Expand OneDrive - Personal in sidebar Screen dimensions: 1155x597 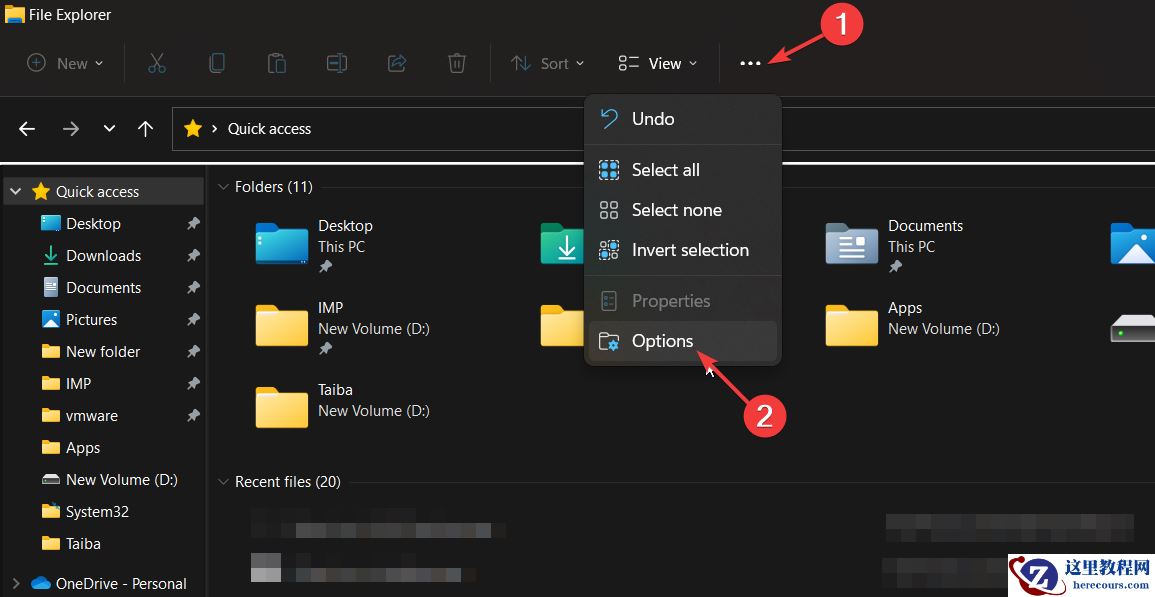[14, 583]
